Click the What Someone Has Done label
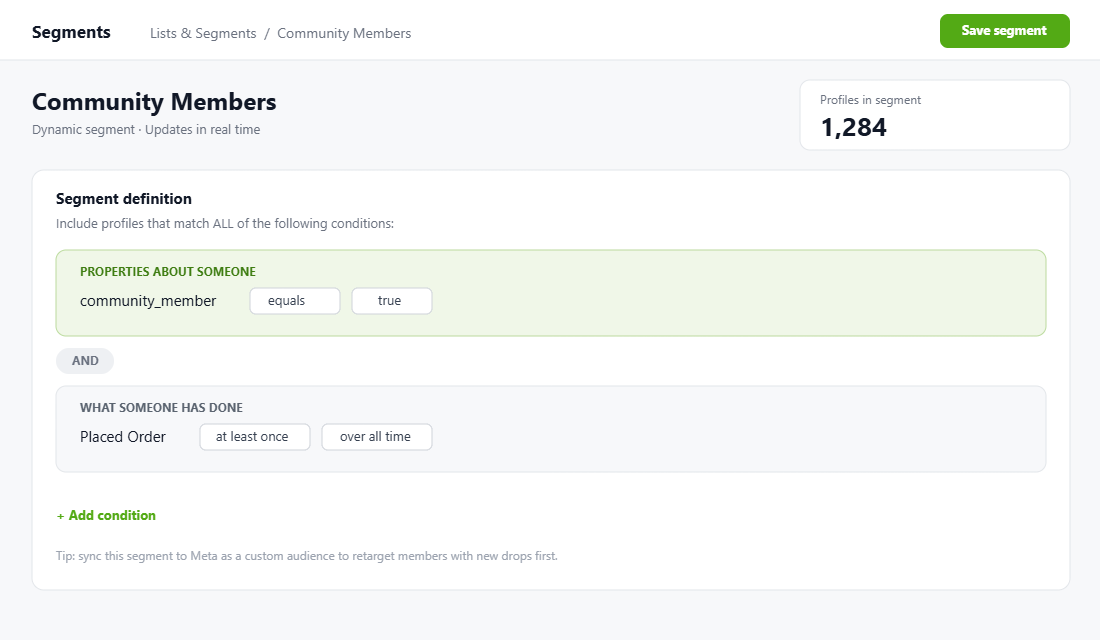Image resolution: width=1100 pixels, height=640 pixels. point(161,408)
